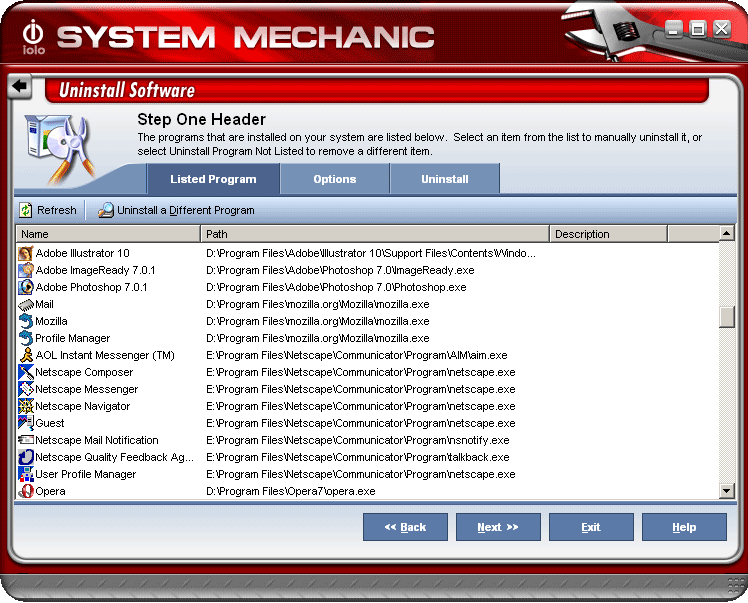Click the AIM\aim.exe path cell
The width and height of the screenshot is (748, 603).
point(357,355)
